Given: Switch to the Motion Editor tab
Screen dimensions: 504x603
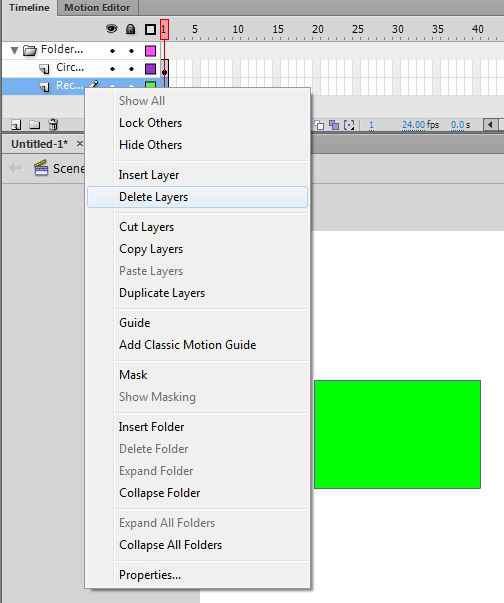Looking at the screenshot, I should coord(97,8).
